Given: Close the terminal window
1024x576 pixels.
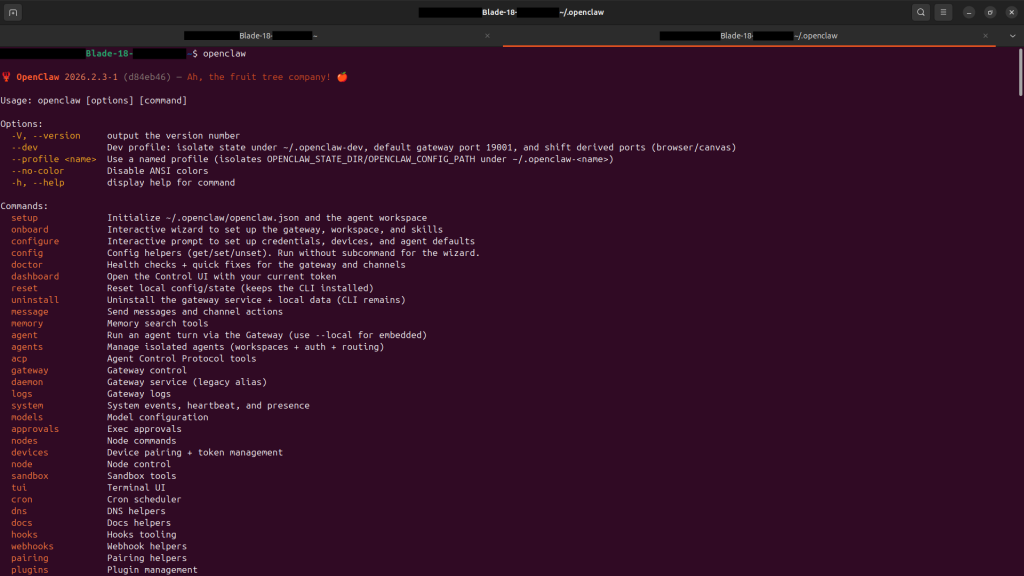Looking at the screenshot, I should [1011, 12].
